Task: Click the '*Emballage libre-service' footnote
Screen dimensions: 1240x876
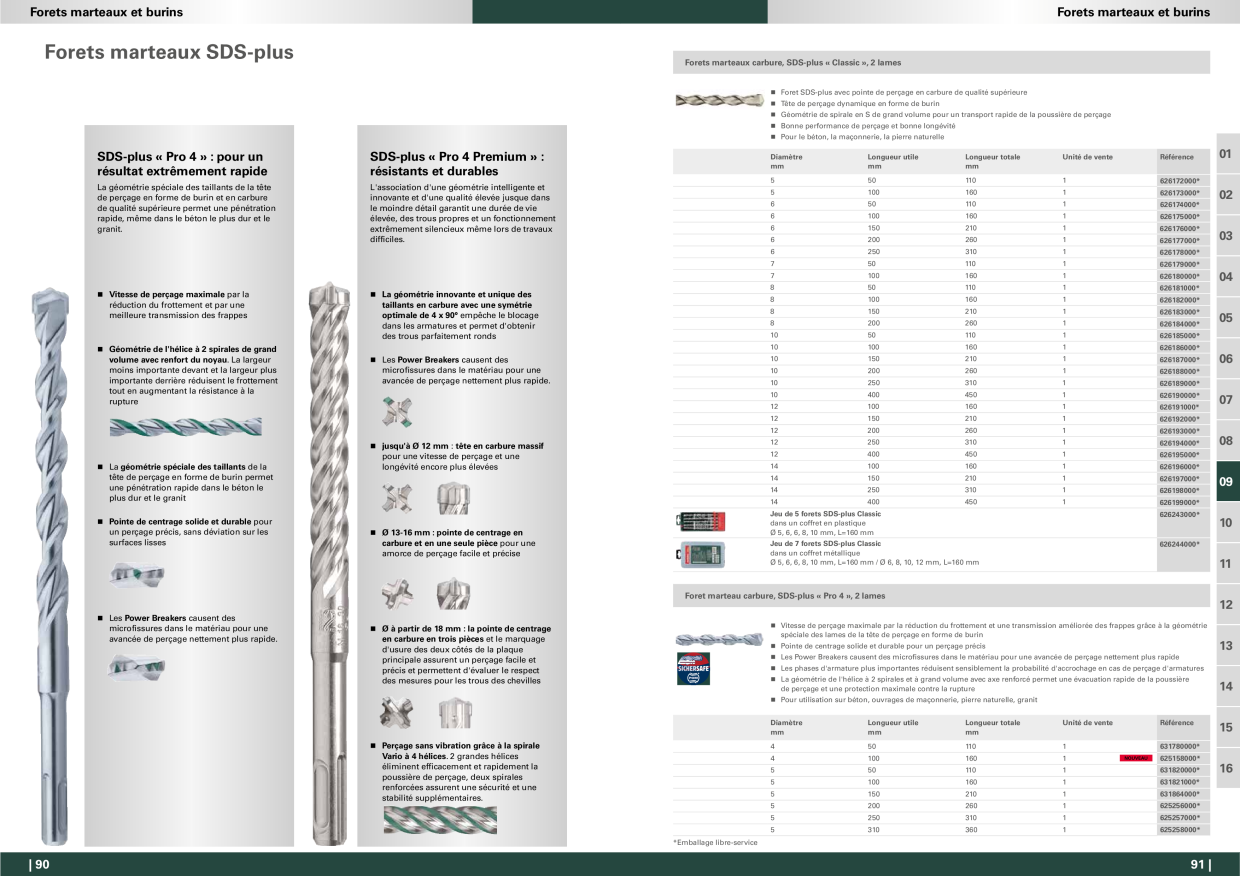Action: [715, 843]
